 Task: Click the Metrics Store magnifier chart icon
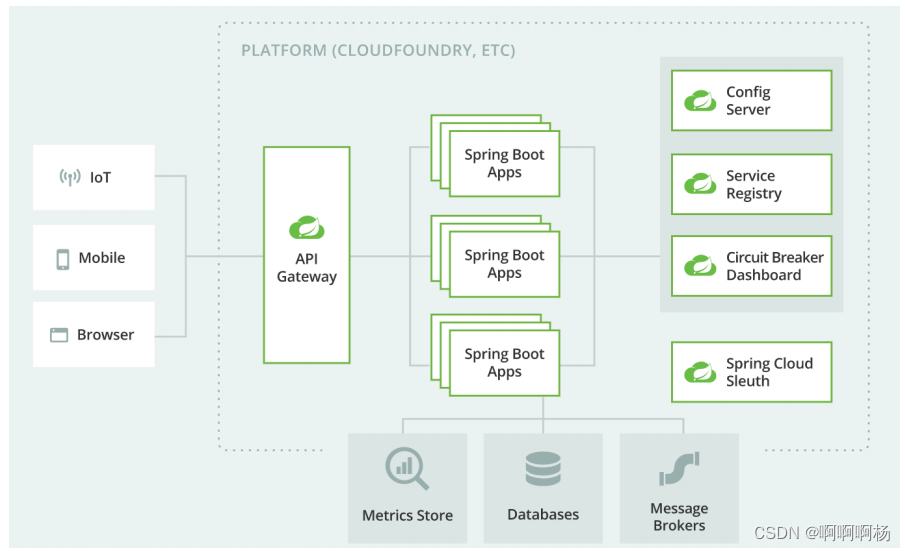click(x=407, y=468)
